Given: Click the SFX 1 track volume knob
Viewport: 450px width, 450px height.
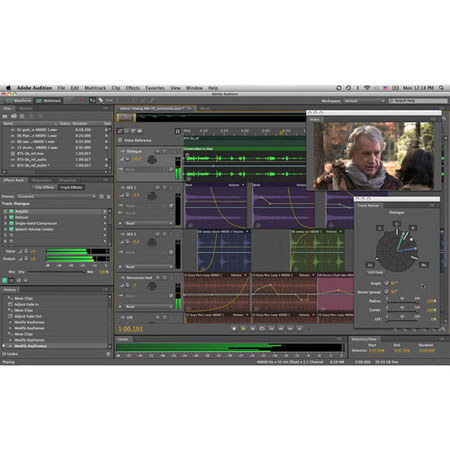Looking at the screenshot, I should tap(128, 195).
